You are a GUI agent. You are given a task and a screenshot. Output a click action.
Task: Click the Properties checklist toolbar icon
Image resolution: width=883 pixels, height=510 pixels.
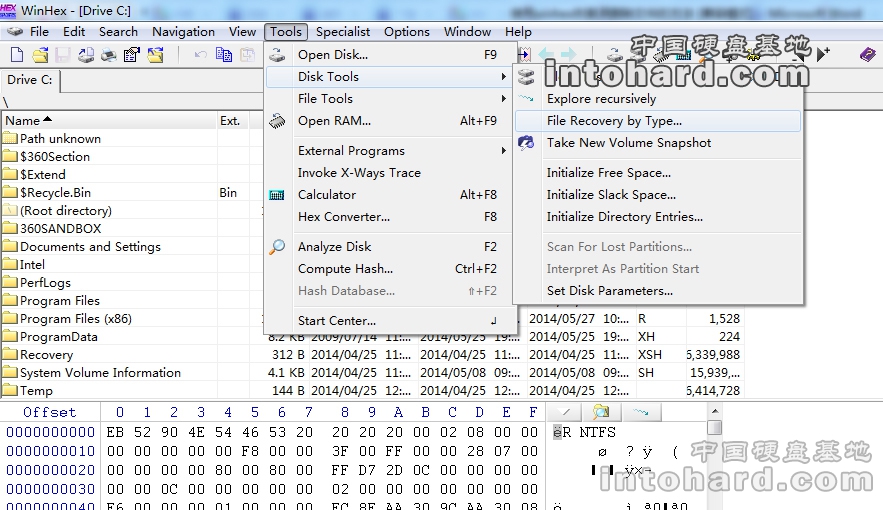132,55
